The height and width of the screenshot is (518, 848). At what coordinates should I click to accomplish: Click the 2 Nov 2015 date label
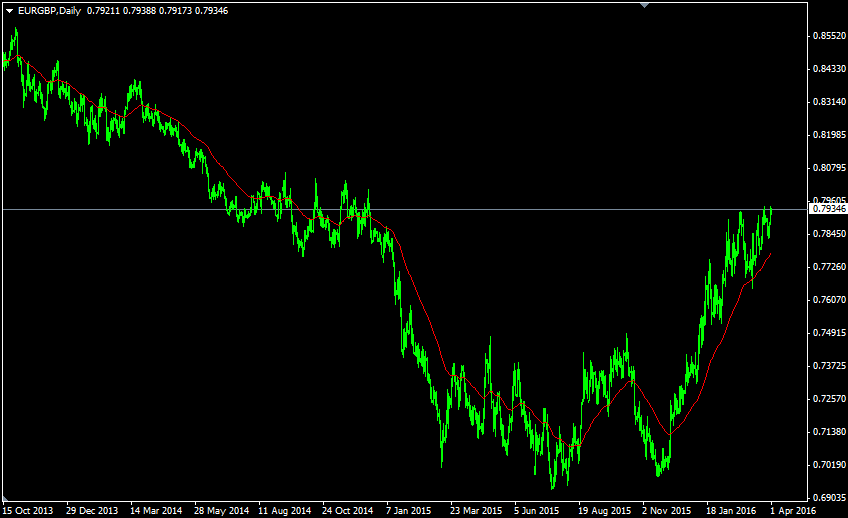point(666,510)
